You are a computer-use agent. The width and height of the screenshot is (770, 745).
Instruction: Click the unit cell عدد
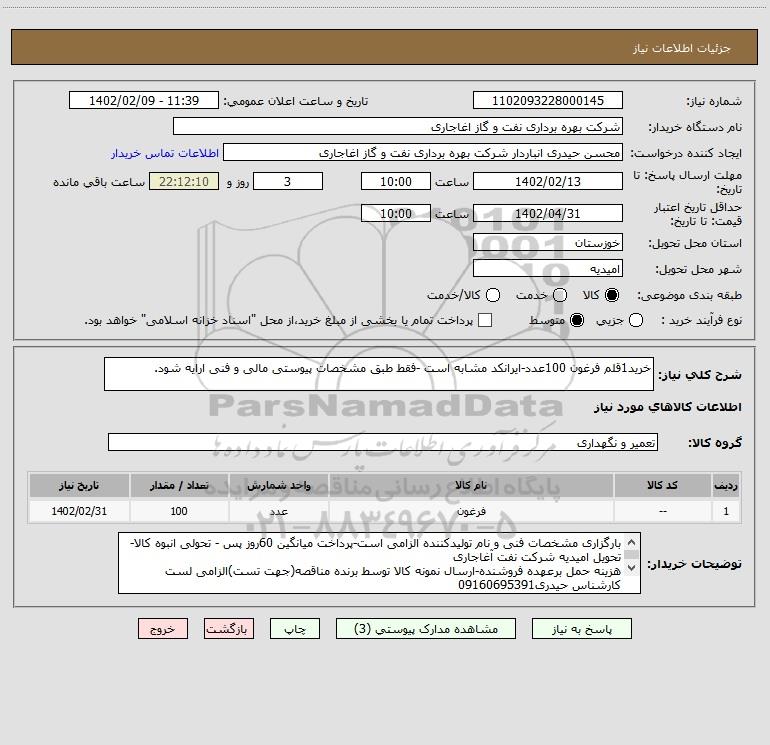tap(278, 511)
